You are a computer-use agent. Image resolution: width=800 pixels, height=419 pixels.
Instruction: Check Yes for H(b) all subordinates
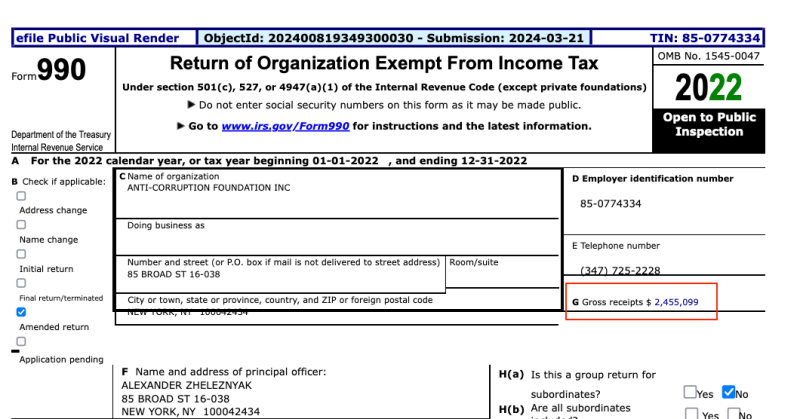coord(690,414)
